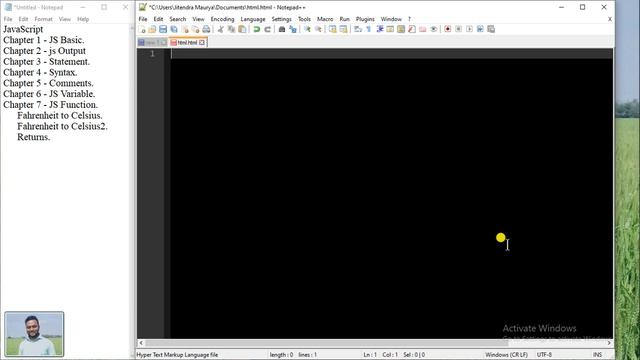
Task: Click the Copy toolbar icon
Action: 231,29
